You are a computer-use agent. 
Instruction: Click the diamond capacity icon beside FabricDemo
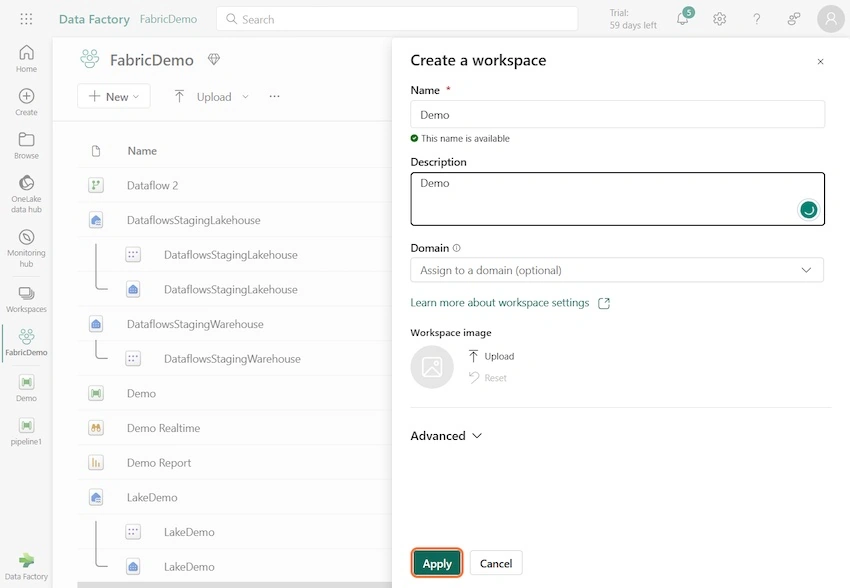[x=214, y=59]
